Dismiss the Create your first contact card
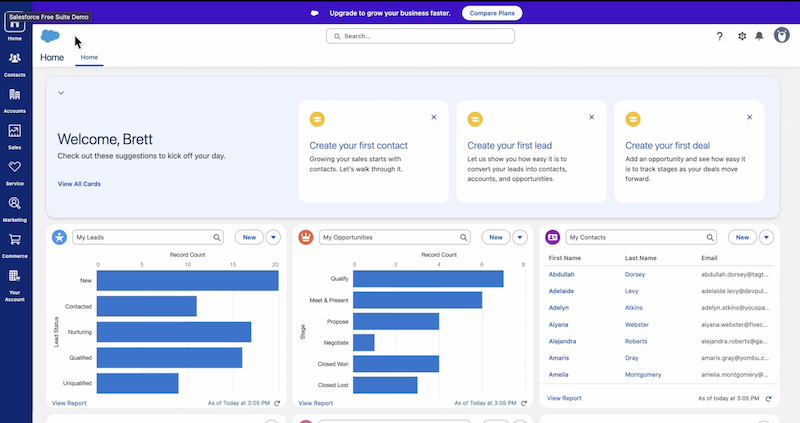800x423 pixels. pyautogui.click(x=433, y=117)
